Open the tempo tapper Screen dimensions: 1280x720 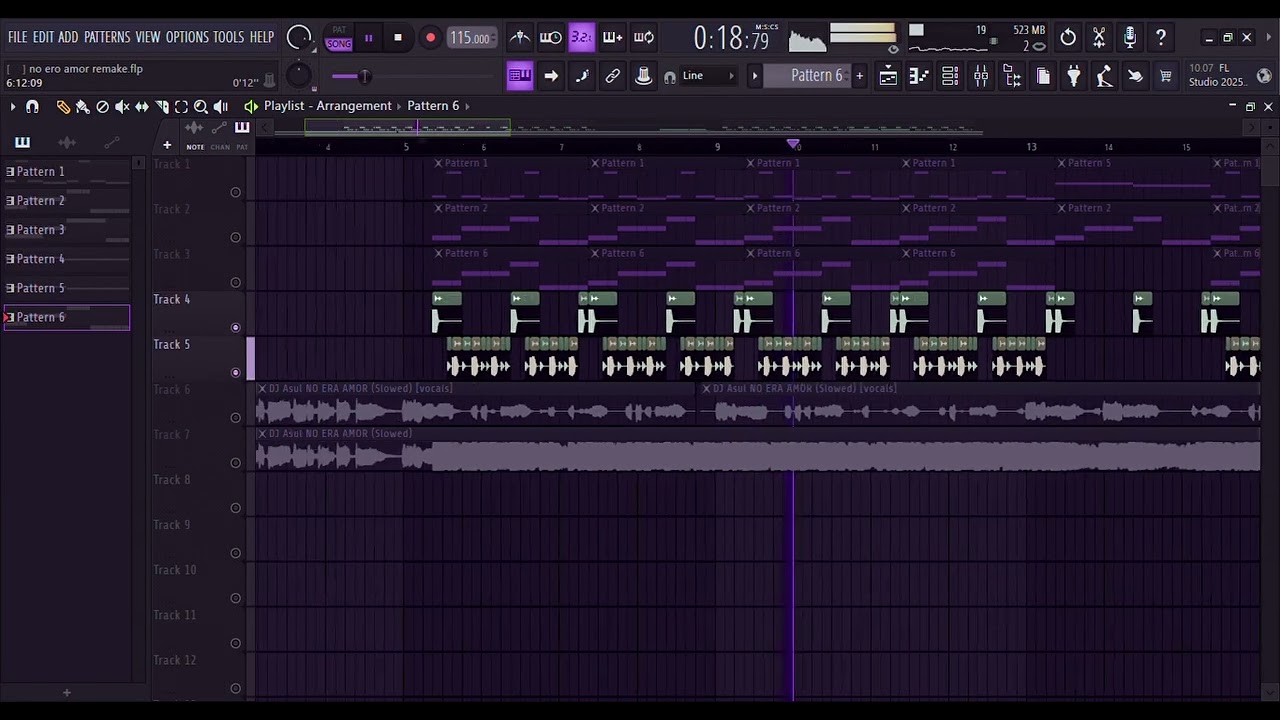1104,76
